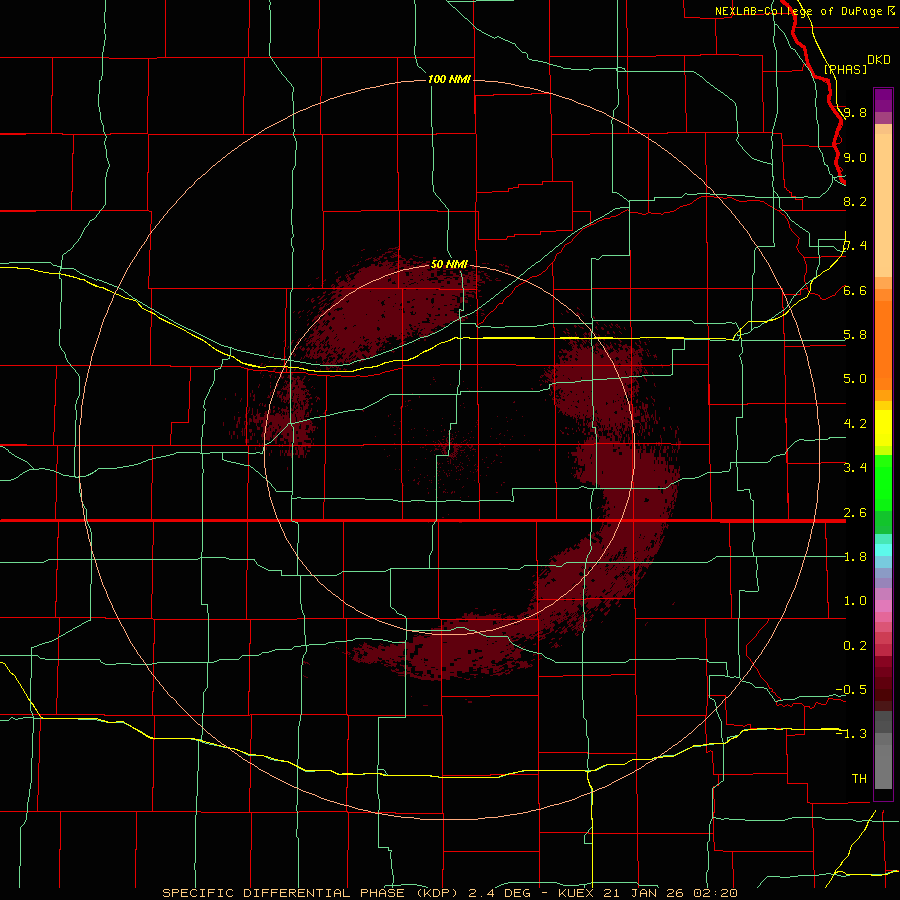Click the 9.8 legend value
The width and height of the screenshot is (900, 900).
[x=855, y=112]
